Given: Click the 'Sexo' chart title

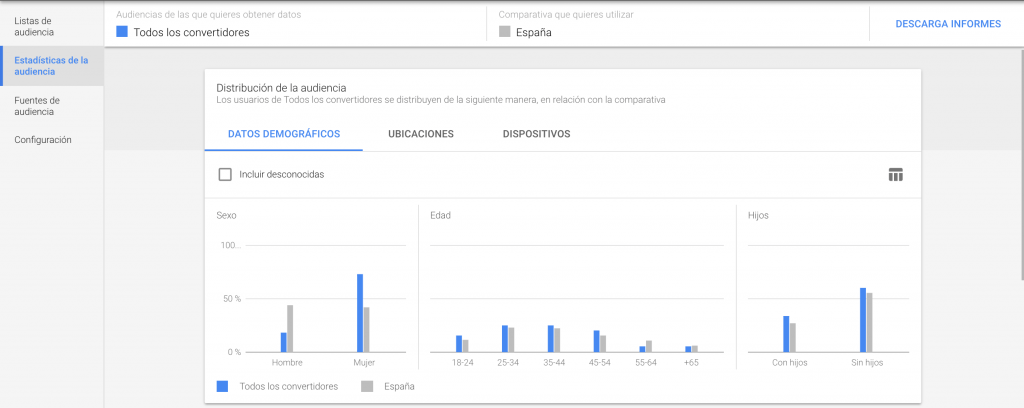Looking at the screenshot, I should point(226,215).
